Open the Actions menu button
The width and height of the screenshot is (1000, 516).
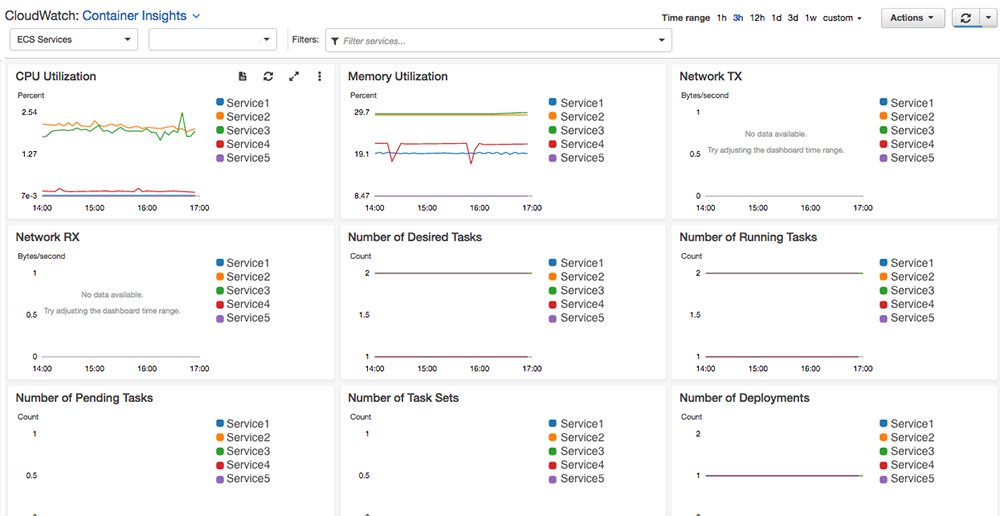pyautogui.click(x=912, y=18)
